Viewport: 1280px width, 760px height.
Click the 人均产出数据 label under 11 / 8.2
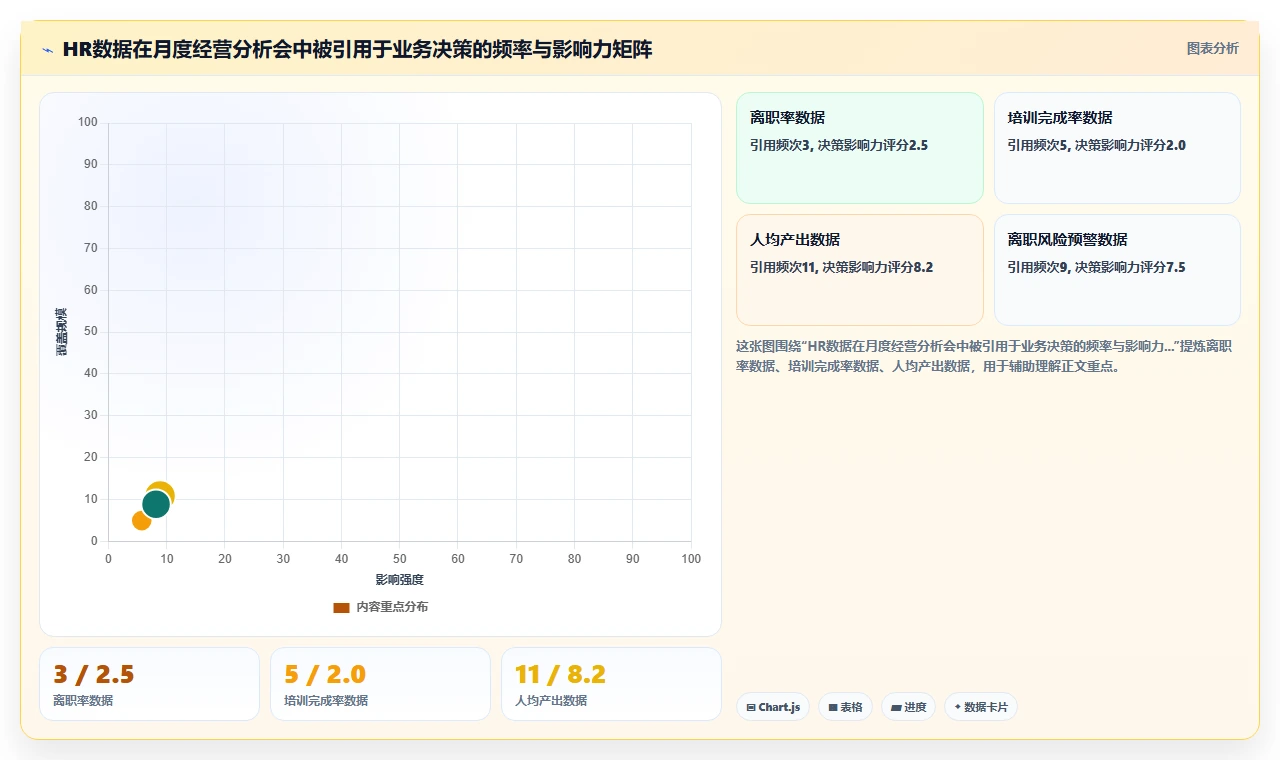pos(551,701)
